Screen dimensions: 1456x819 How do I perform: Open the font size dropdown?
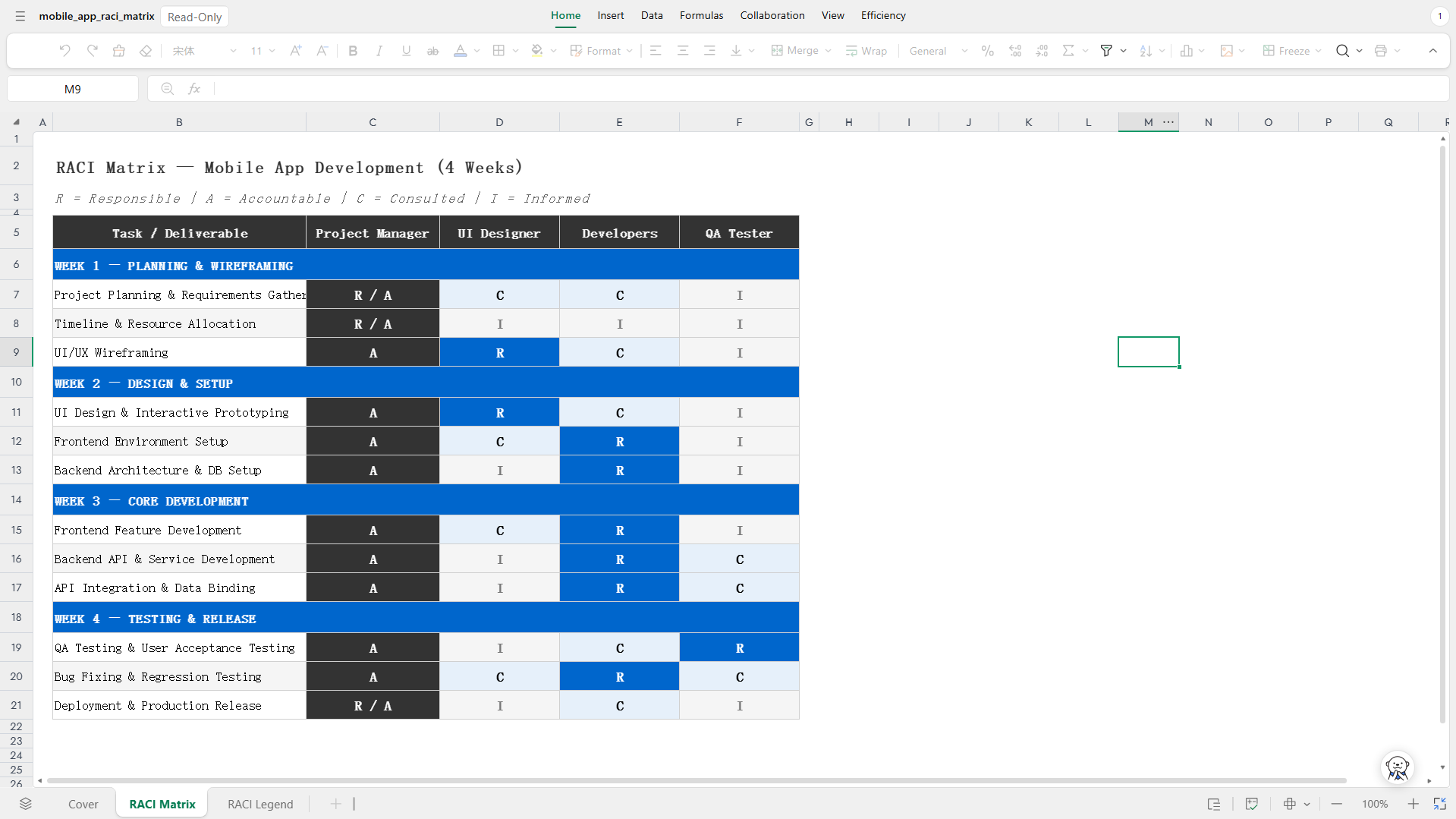pos(263,51)
